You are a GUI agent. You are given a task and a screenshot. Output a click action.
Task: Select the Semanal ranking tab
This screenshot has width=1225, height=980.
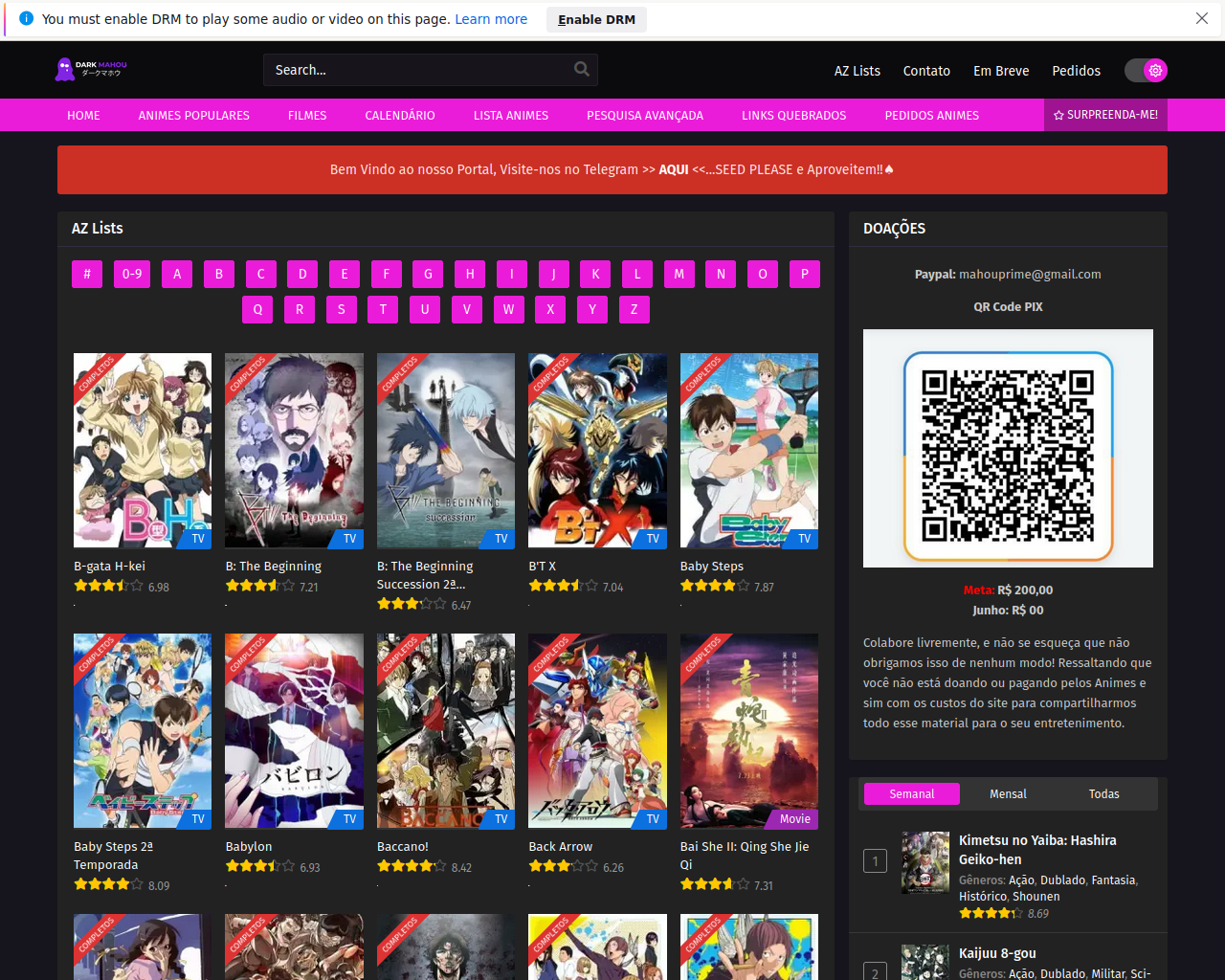911,794
